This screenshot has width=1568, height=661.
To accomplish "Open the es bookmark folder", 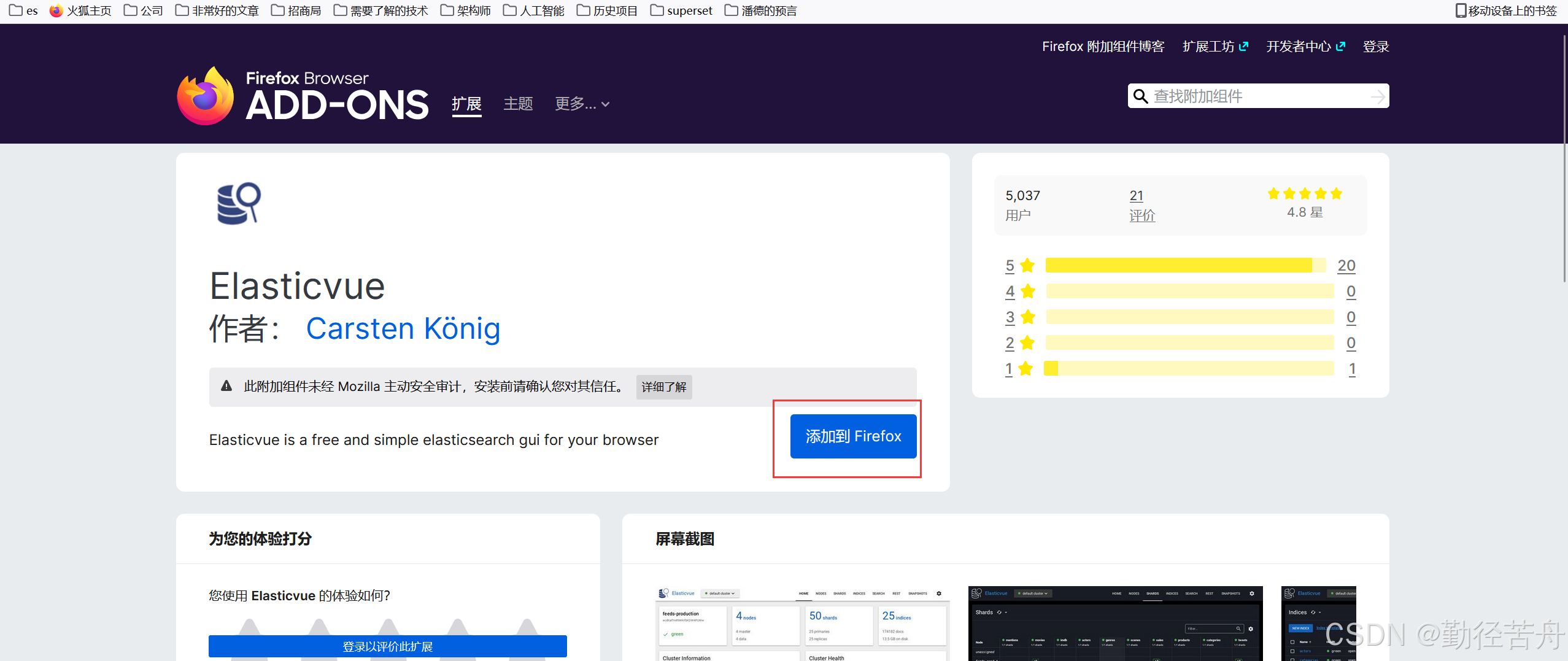I will tap(24, 10).
